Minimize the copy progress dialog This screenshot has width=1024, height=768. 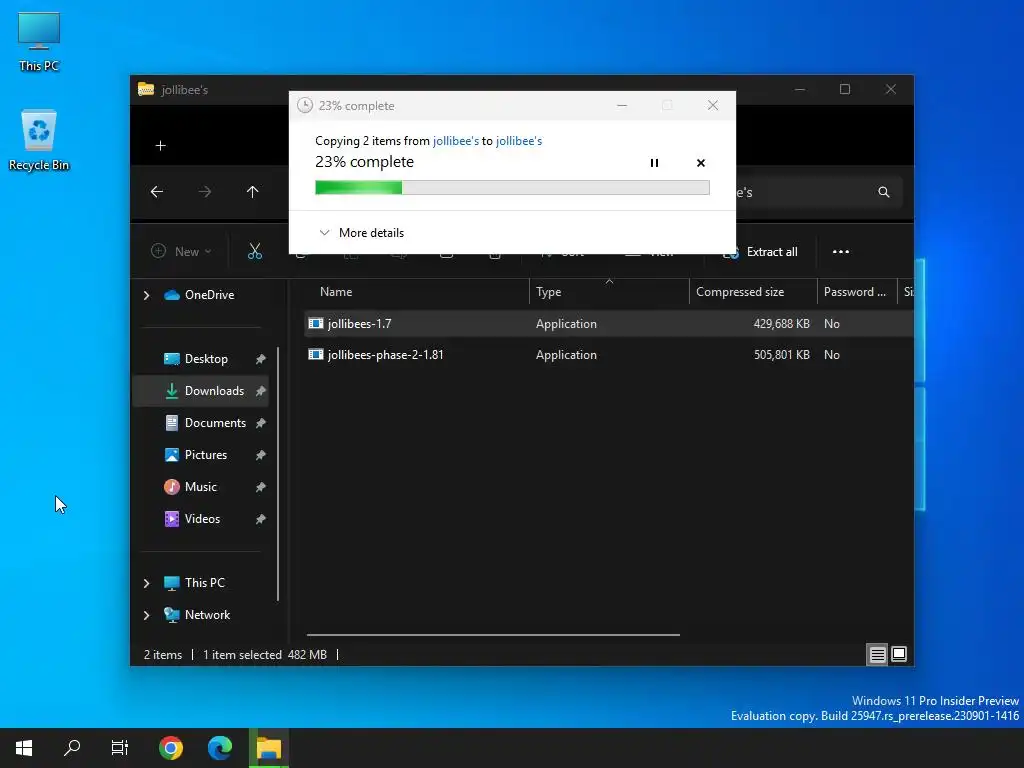coord(622,105)
